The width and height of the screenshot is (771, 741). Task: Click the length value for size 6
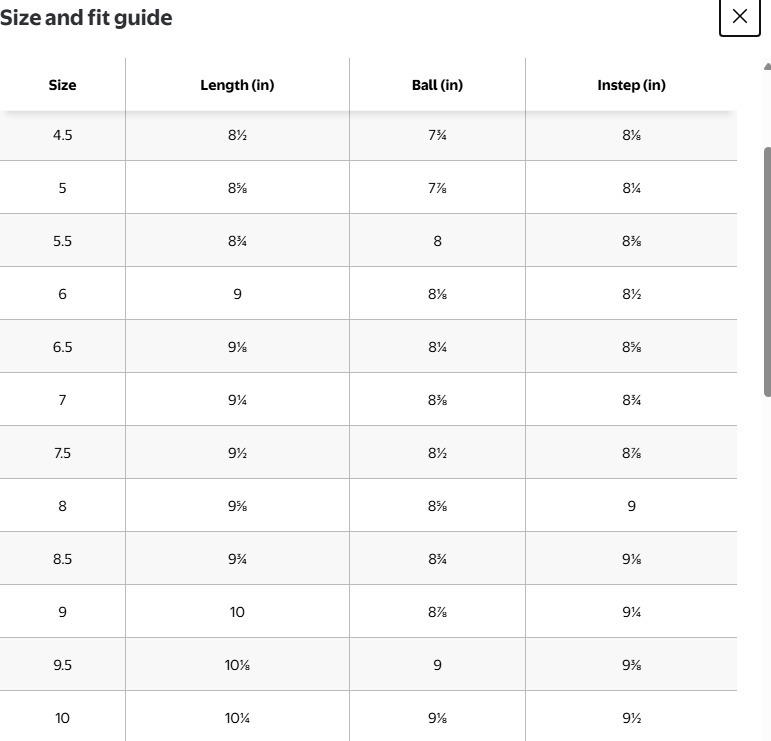point(237,294)
